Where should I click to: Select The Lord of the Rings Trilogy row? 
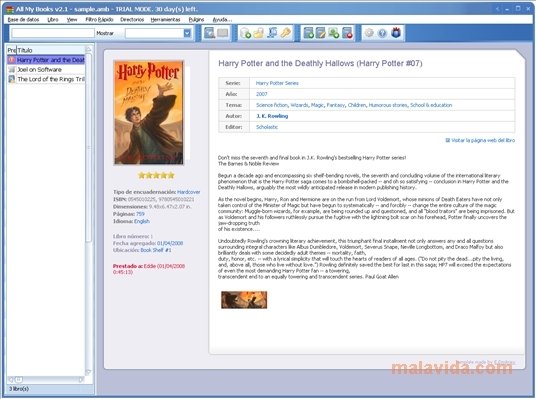(46, 79)
